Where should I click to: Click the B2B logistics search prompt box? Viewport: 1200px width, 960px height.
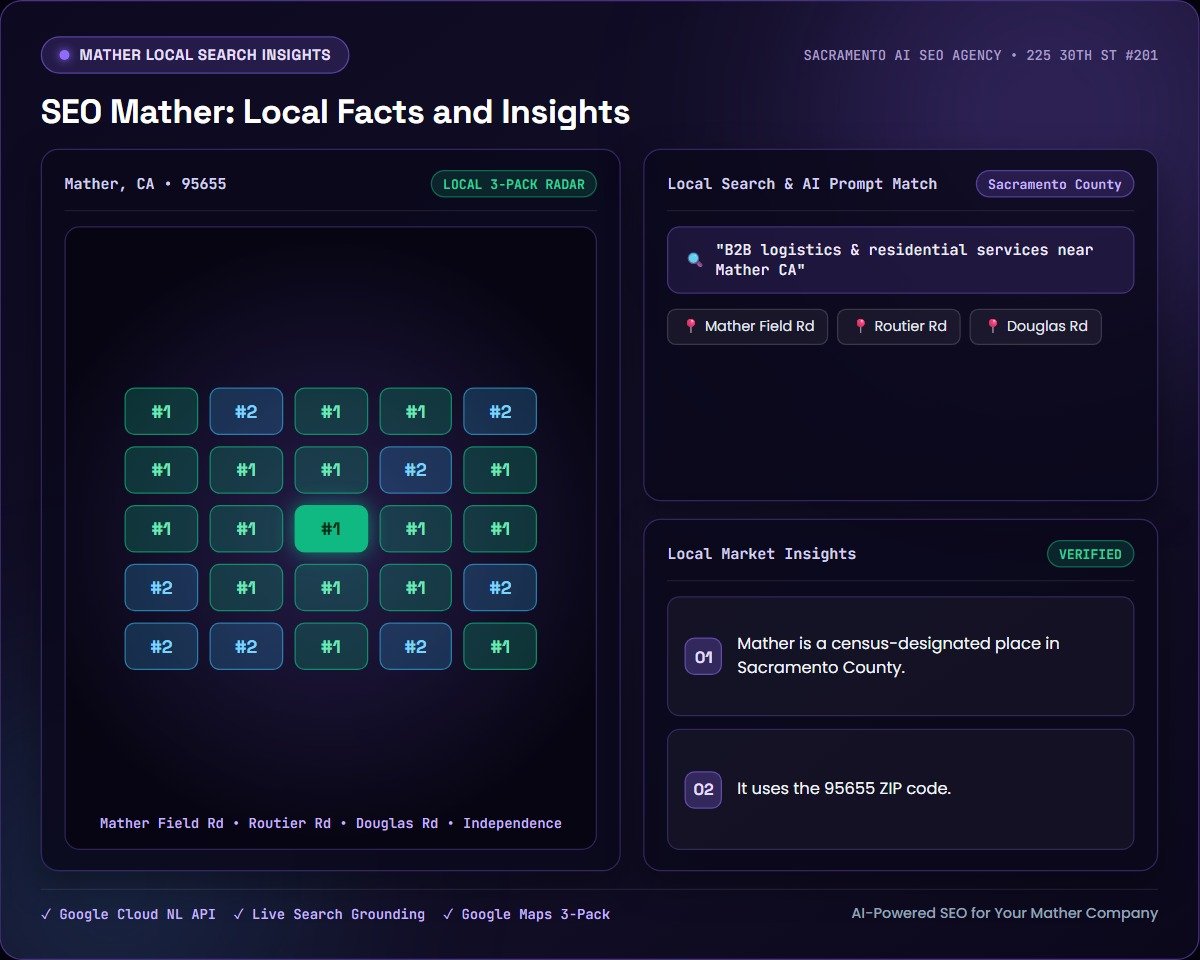(x=900, y=260)
